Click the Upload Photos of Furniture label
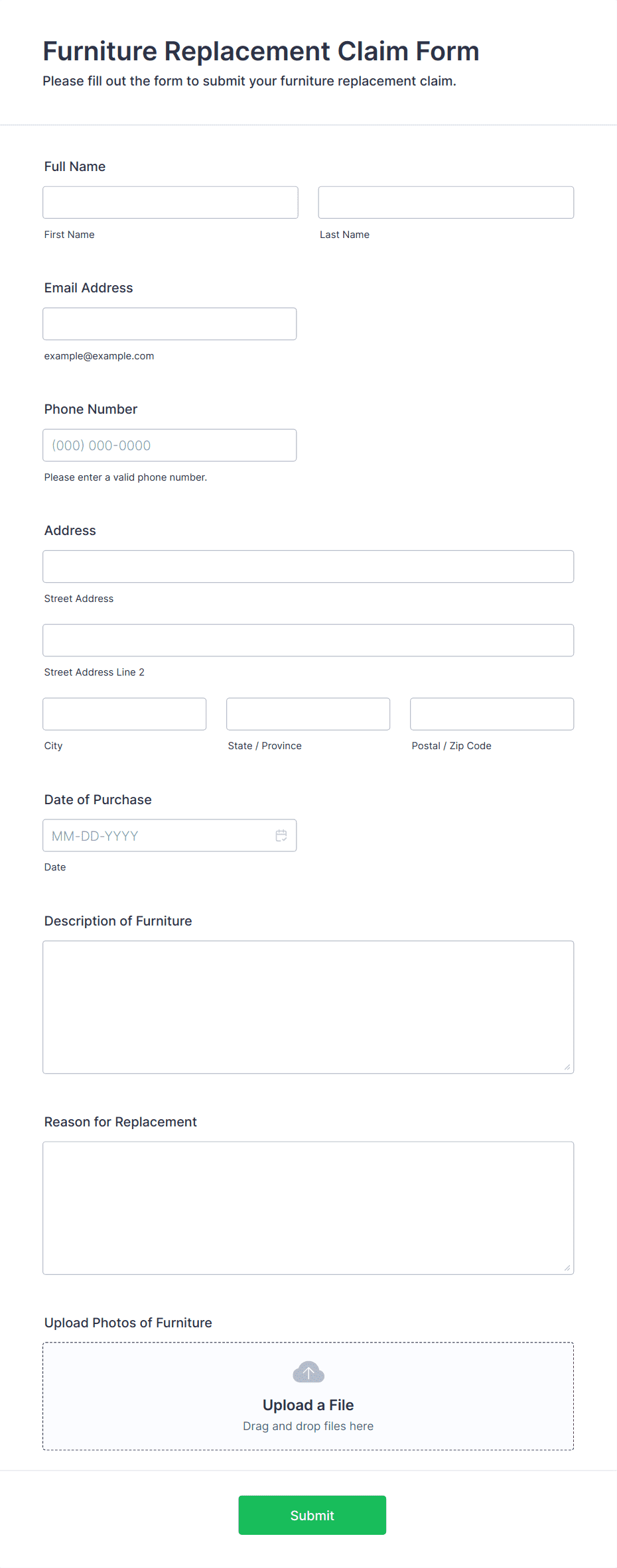 [x=128, y=1323]
